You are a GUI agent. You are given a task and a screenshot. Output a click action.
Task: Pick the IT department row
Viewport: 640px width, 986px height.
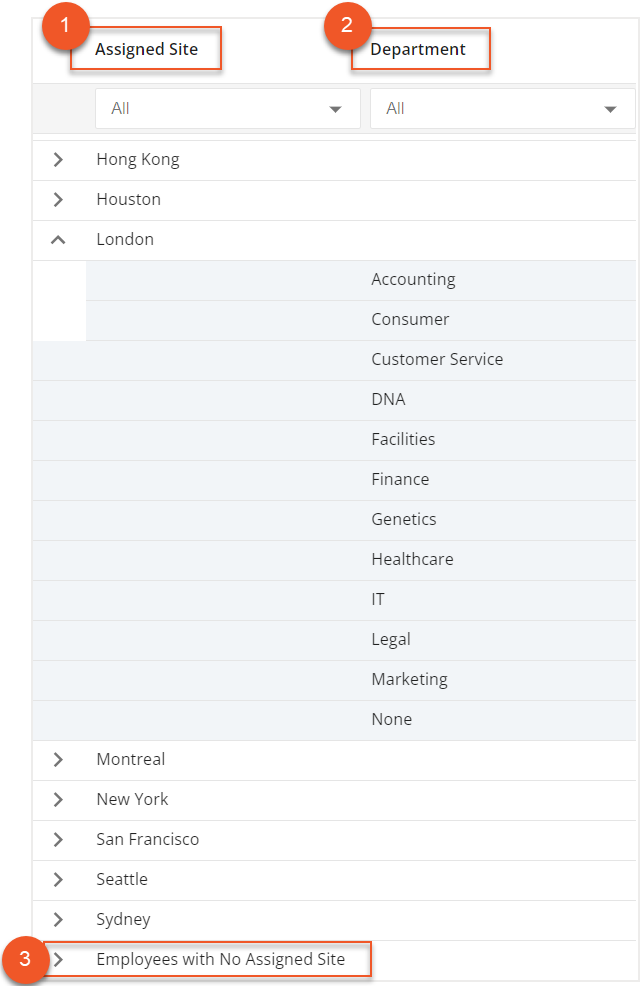click(378, 600)
